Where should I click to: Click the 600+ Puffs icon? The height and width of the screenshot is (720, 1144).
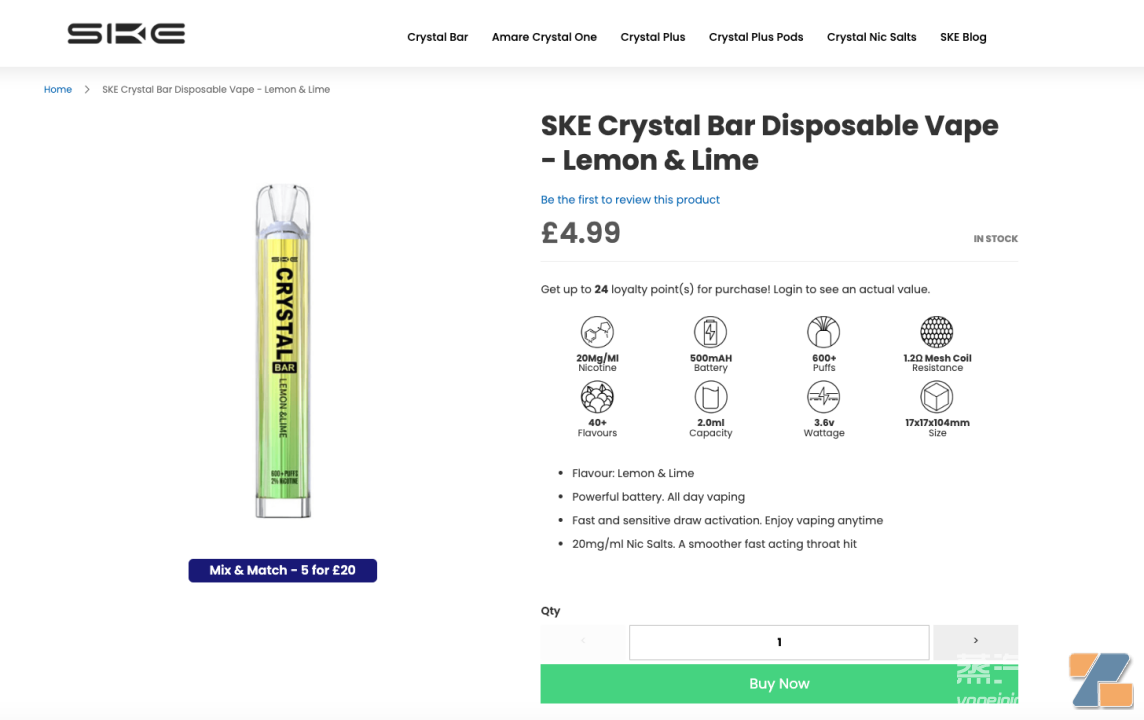tap(824, 332)
